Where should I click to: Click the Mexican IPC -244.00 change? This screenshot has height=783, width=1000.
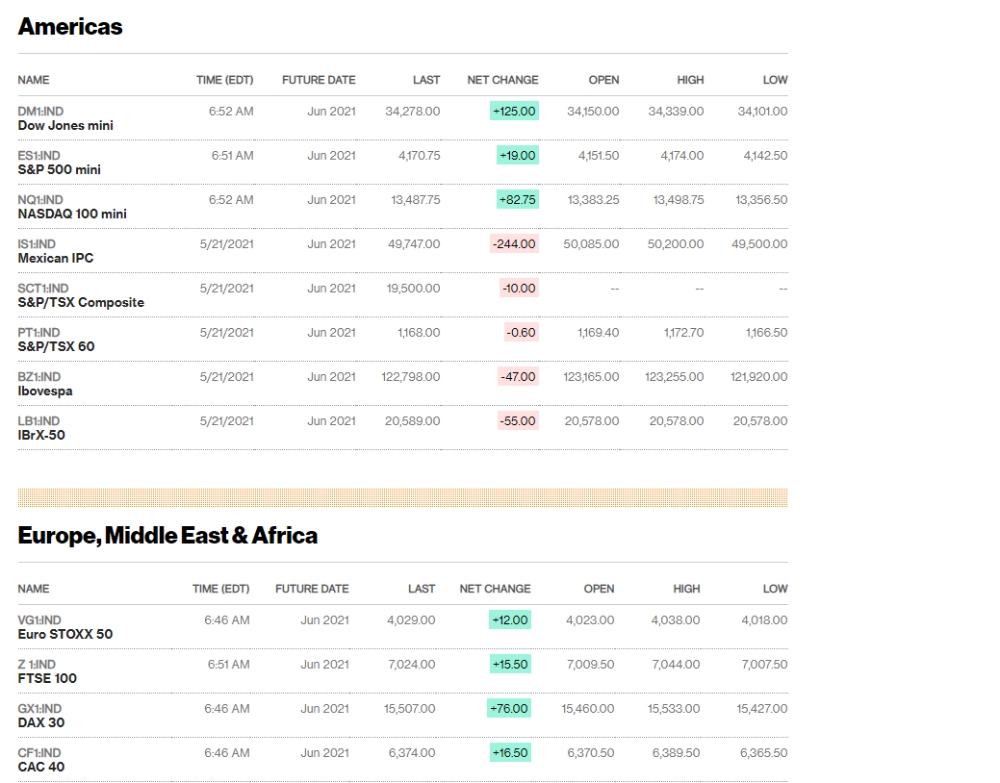515,244
